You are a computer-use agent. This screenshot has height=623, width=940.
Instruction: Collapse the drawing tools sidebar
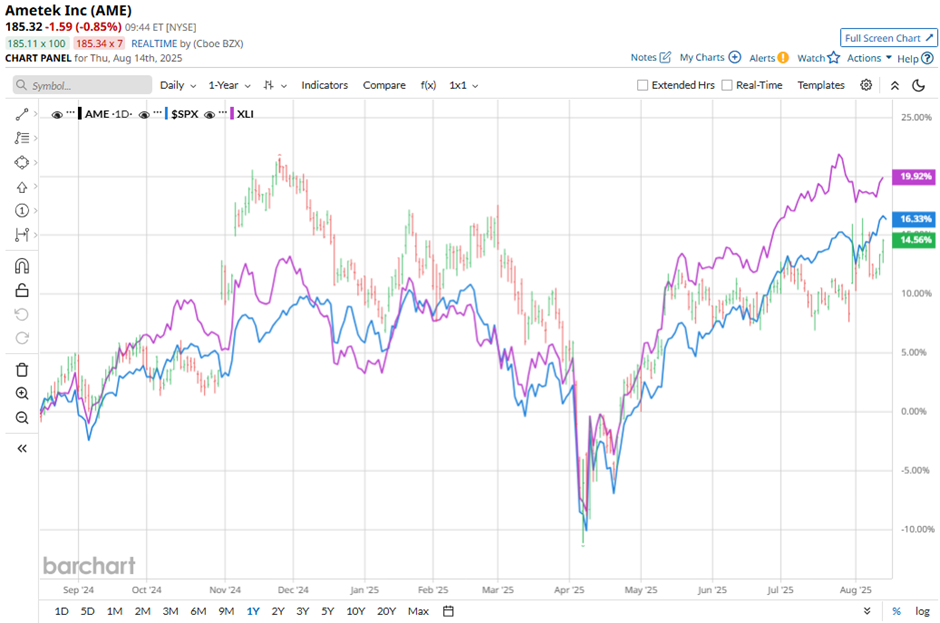22,449
